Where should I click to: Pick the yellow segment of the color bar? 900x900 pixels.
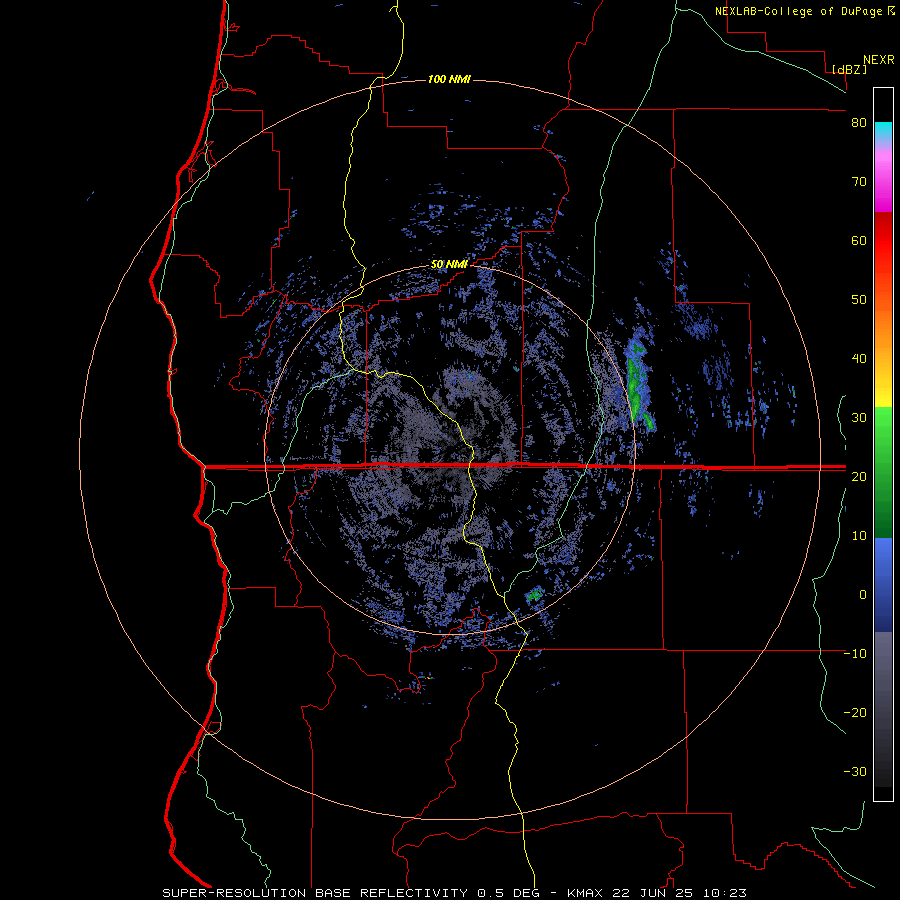coord(883,396)
